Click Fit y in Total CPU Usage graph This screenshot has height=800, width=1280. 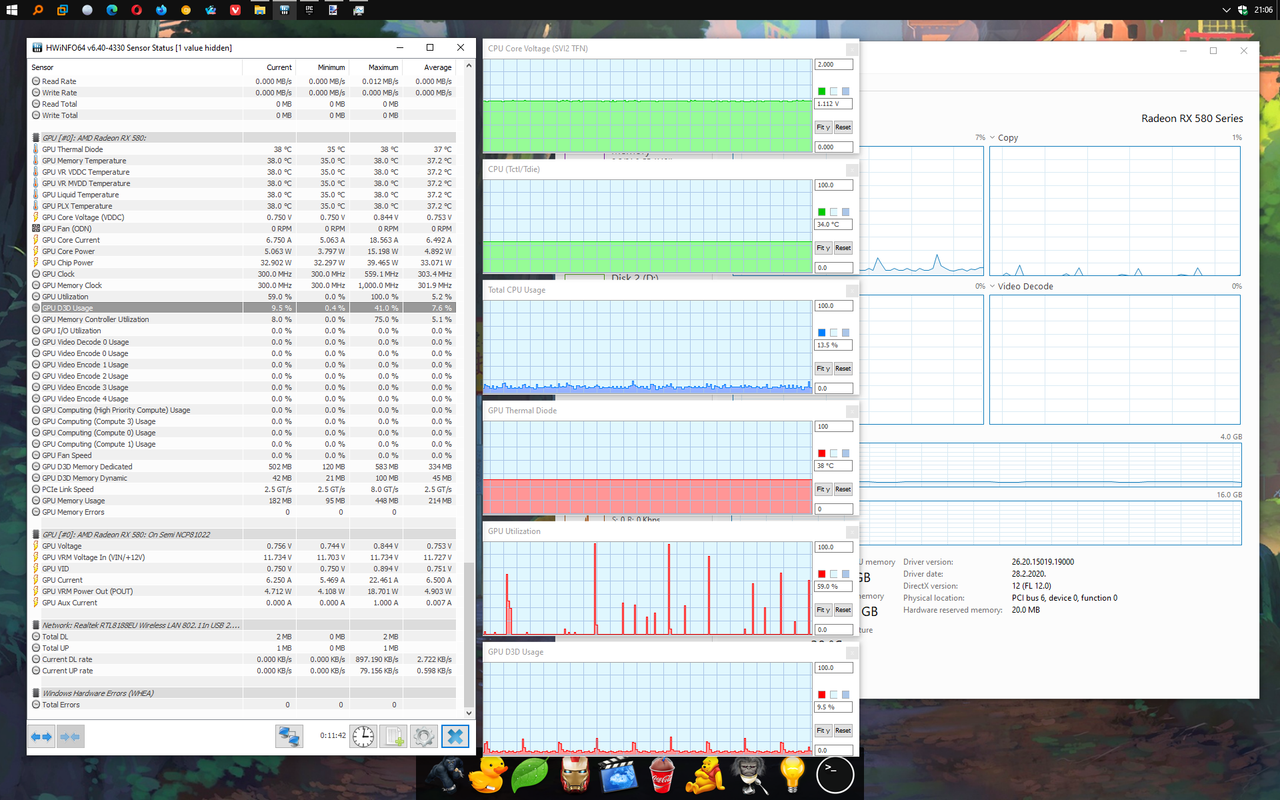[x=822, y=369]
